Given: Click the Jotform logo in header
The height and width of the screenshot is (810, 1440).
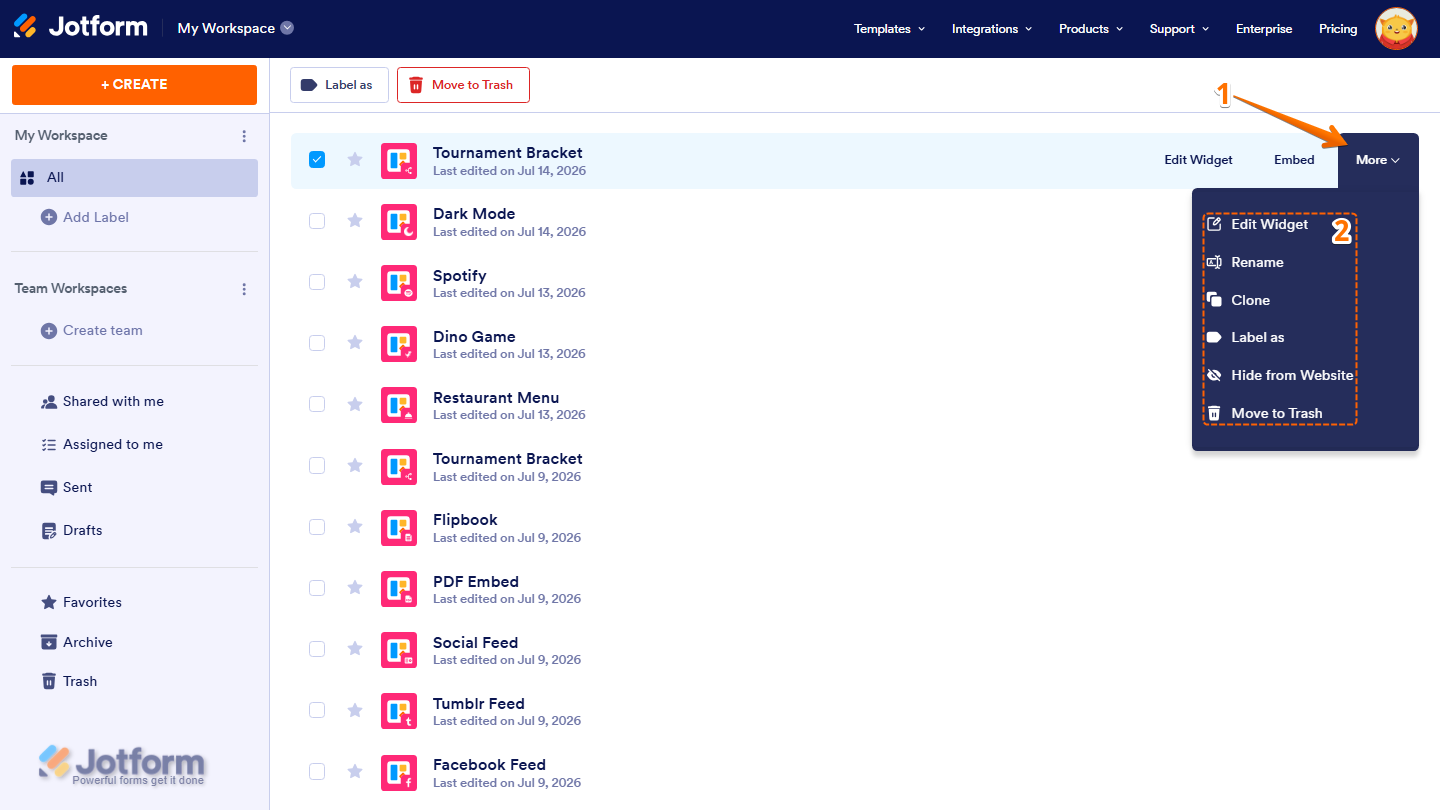Looking at the screenshot, I should click(81, 27).
